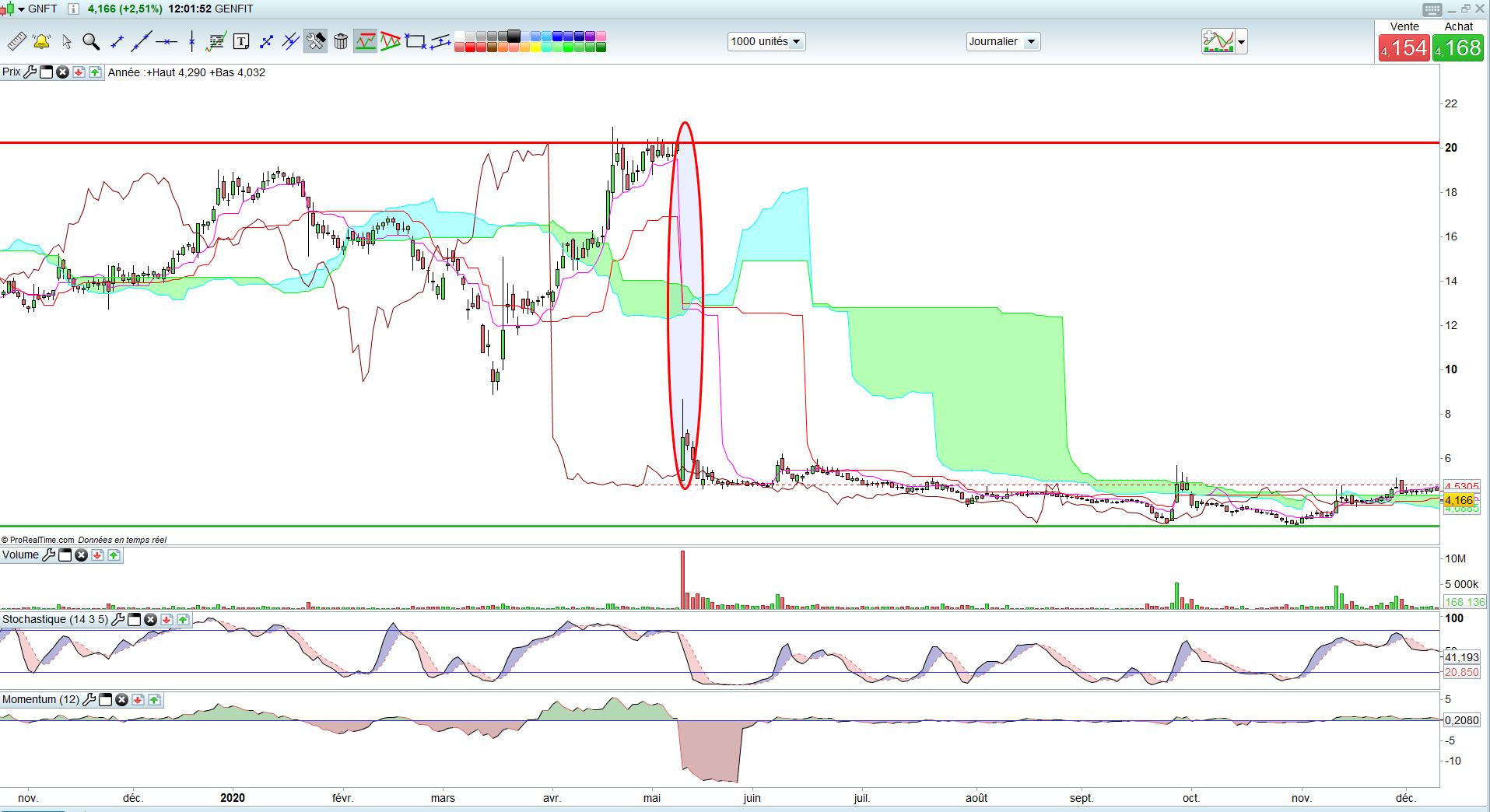Click the Vente sell price button
This screenshot has width=1490, height=812.
pos(1404,41)
